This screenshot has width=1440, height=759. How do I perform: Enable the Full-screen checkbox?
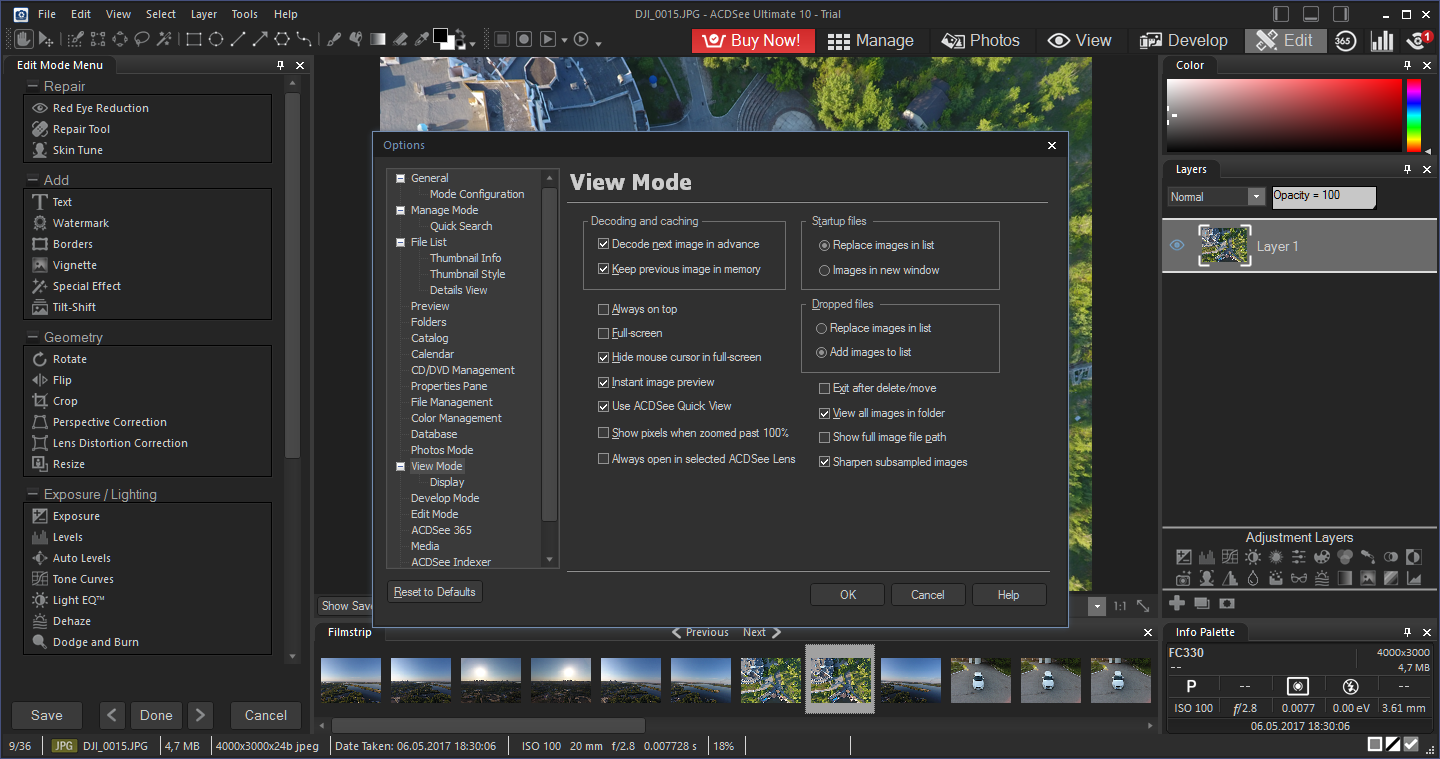[x=603, y=333]
